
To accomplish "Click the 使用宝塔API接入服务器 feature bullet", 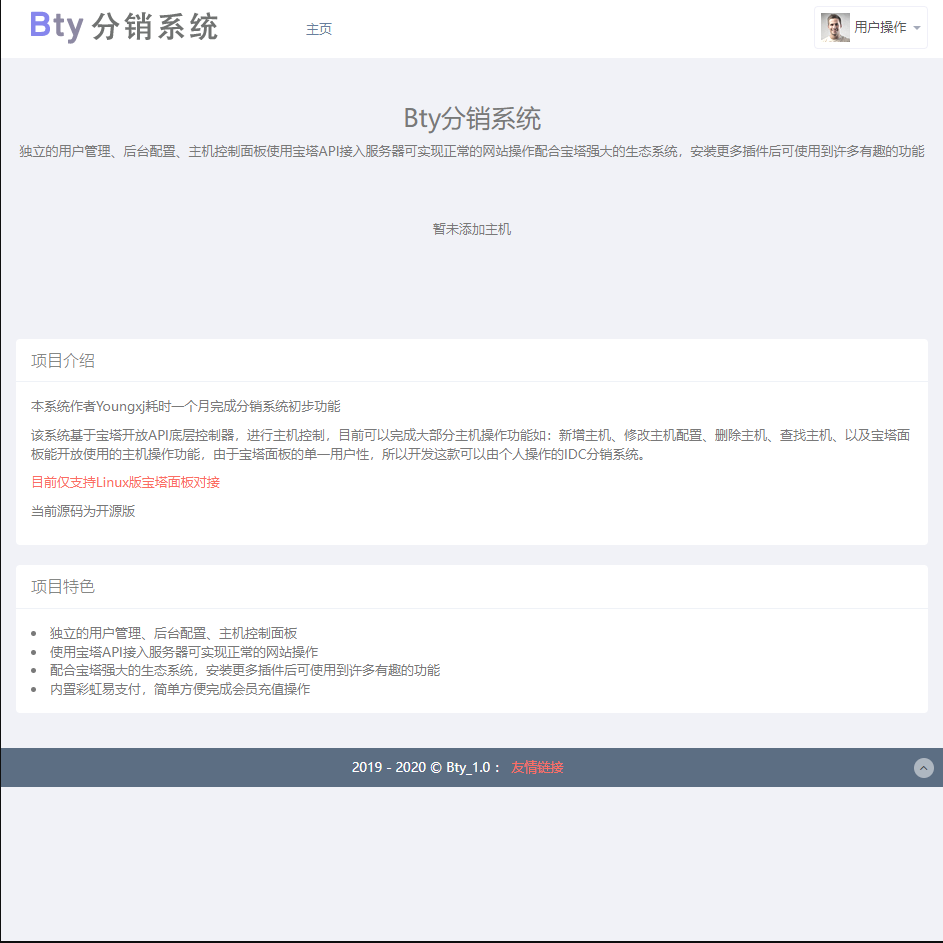I will coord(183,652).
